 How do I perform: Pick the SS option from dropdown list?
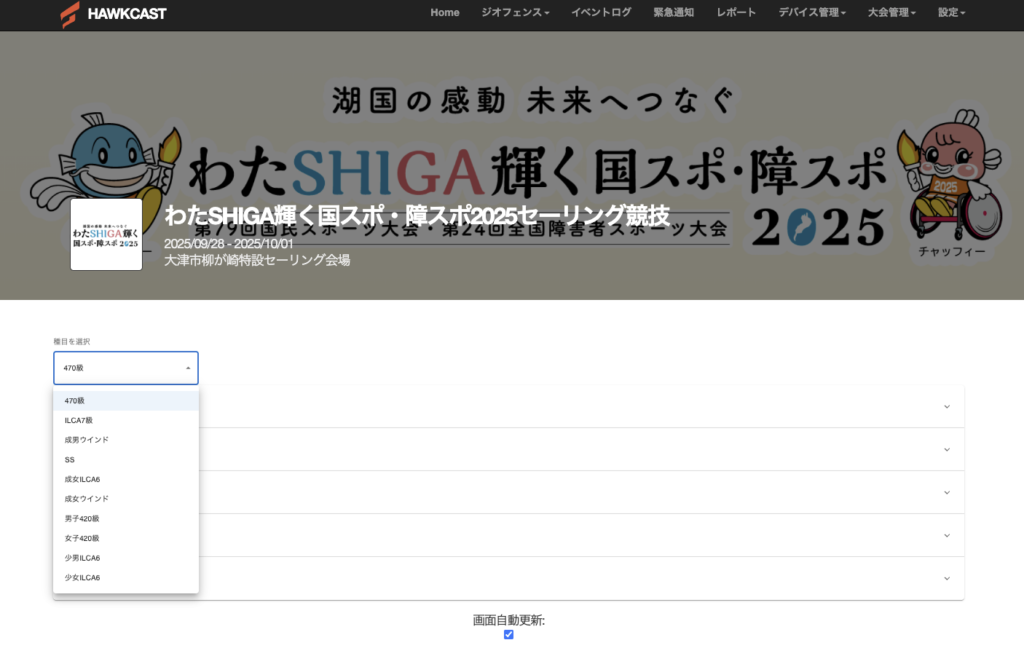click(70, 460)
